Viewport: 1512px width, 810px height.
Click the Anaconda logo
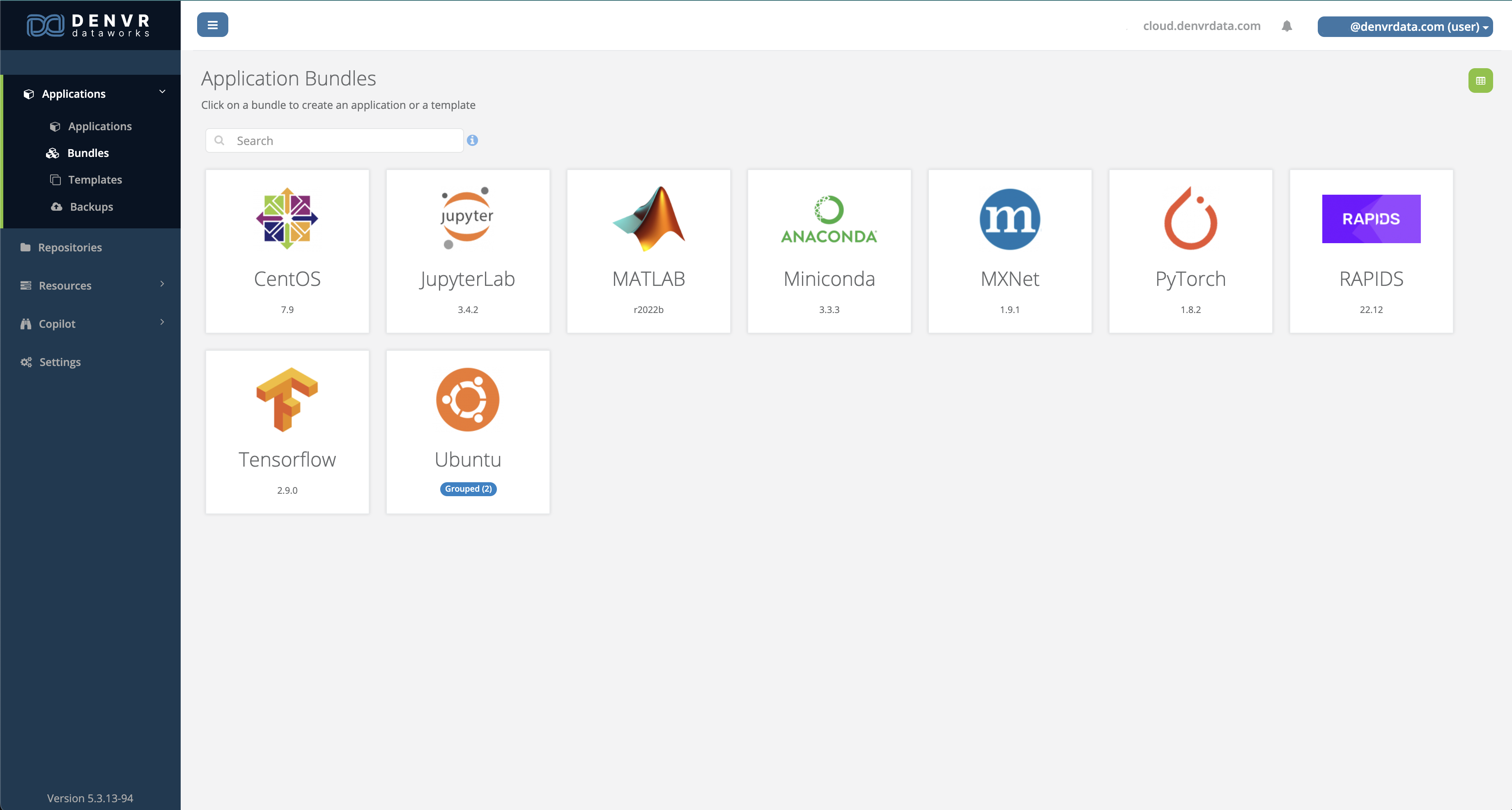829,219
